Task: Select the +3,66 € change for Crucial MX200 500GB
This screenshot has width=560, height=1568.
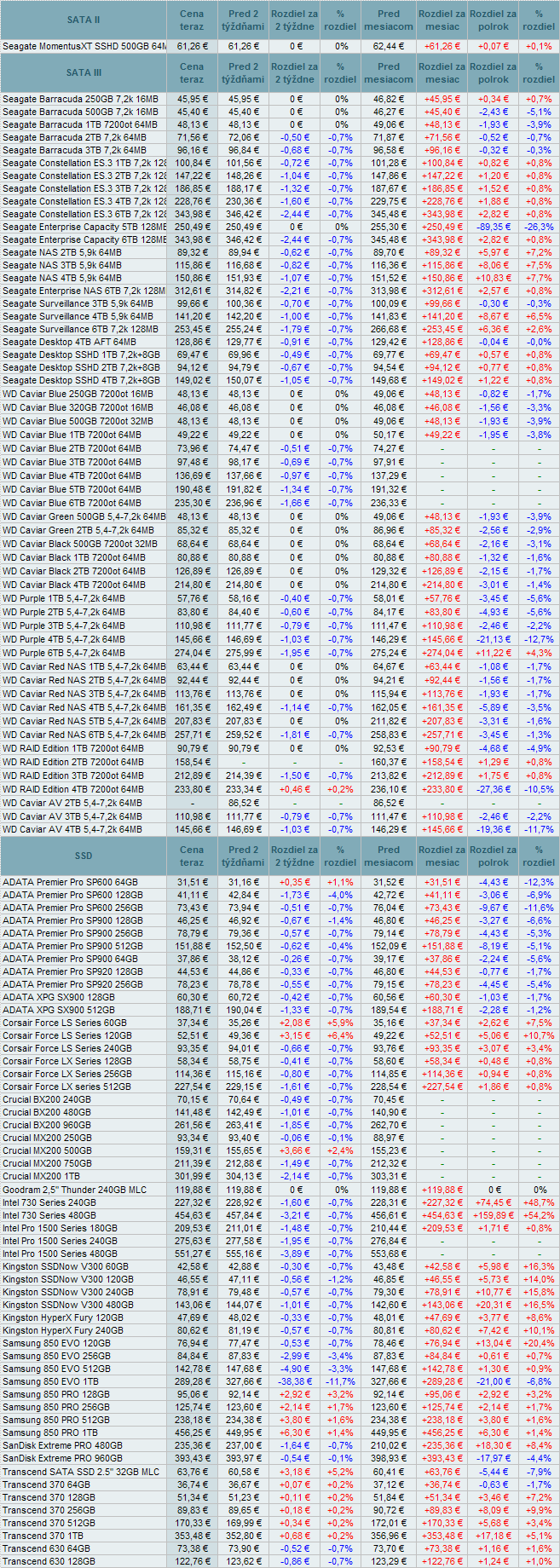Action: 296,1151
